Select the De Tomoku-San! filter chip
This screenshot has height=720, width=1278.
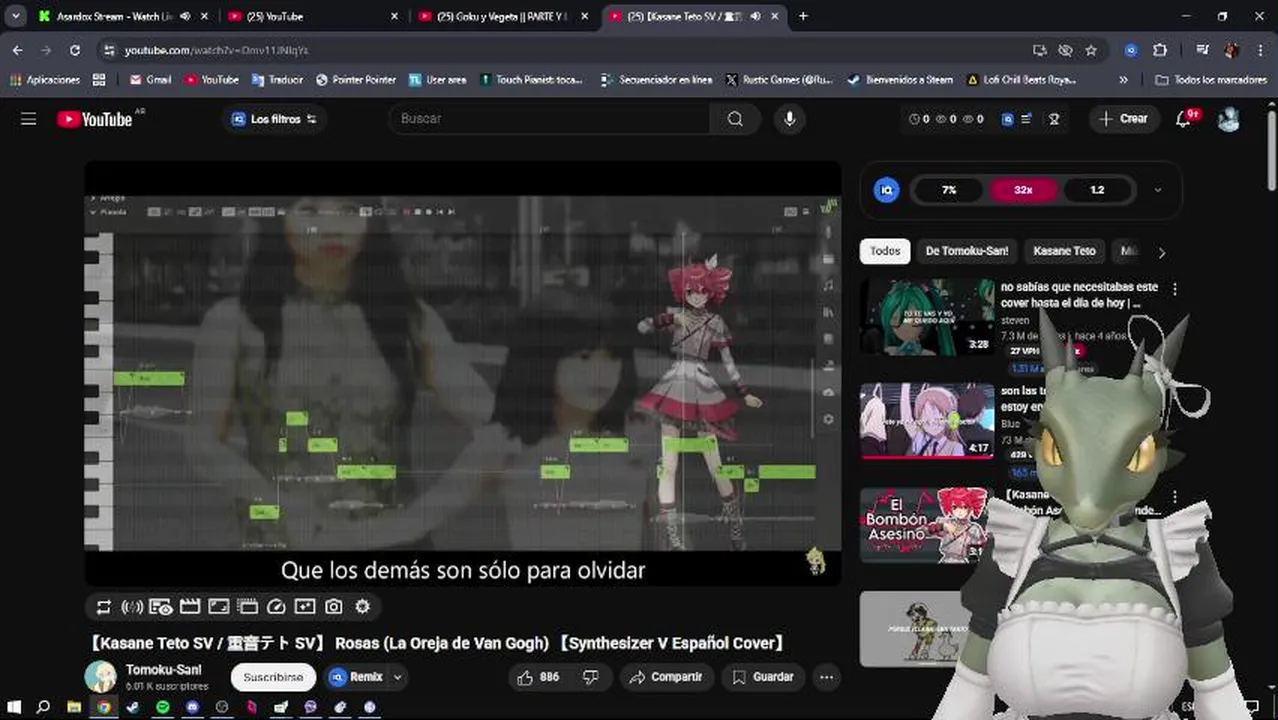(x=967, y=251)
